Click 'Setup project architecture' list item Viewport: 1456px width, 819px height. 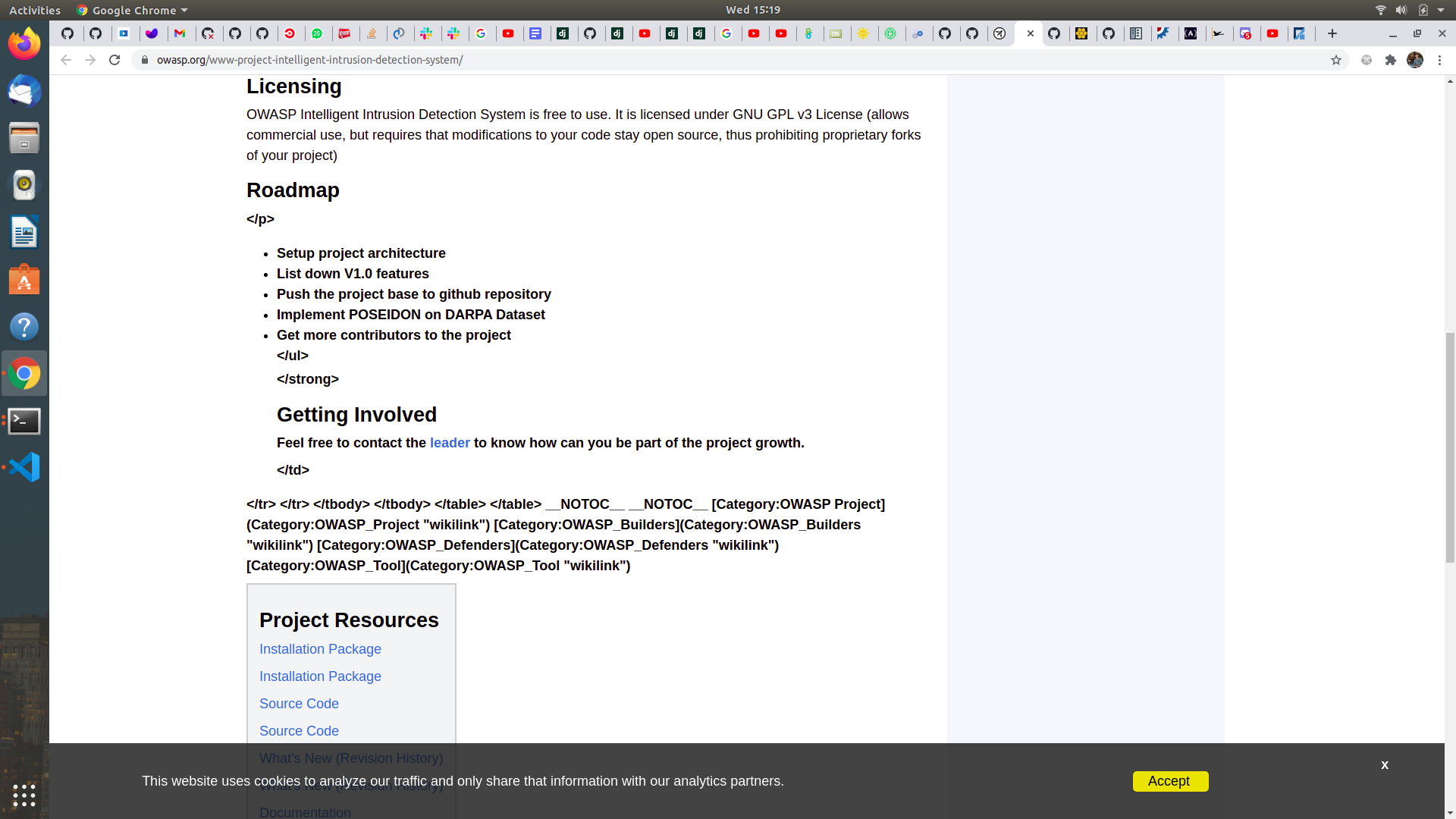[361, 253]
